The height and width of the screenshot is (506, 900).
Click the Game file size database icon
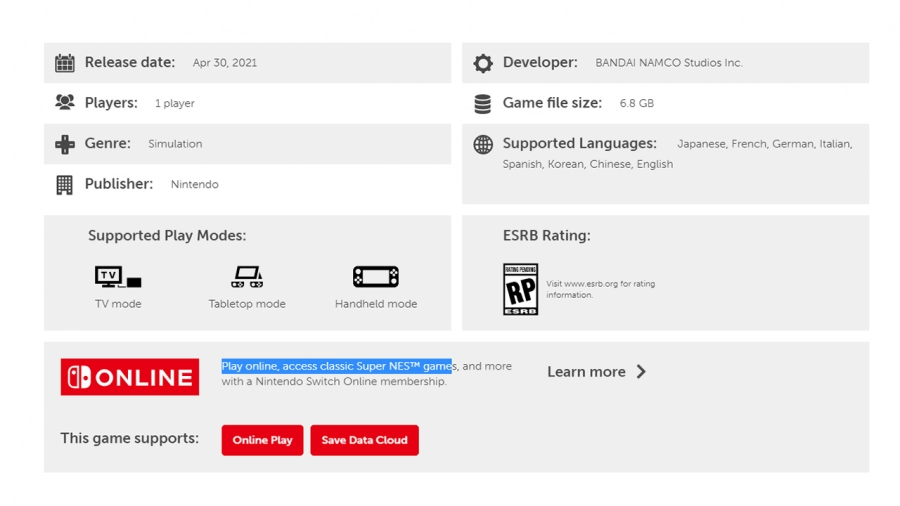click(483, 103)
